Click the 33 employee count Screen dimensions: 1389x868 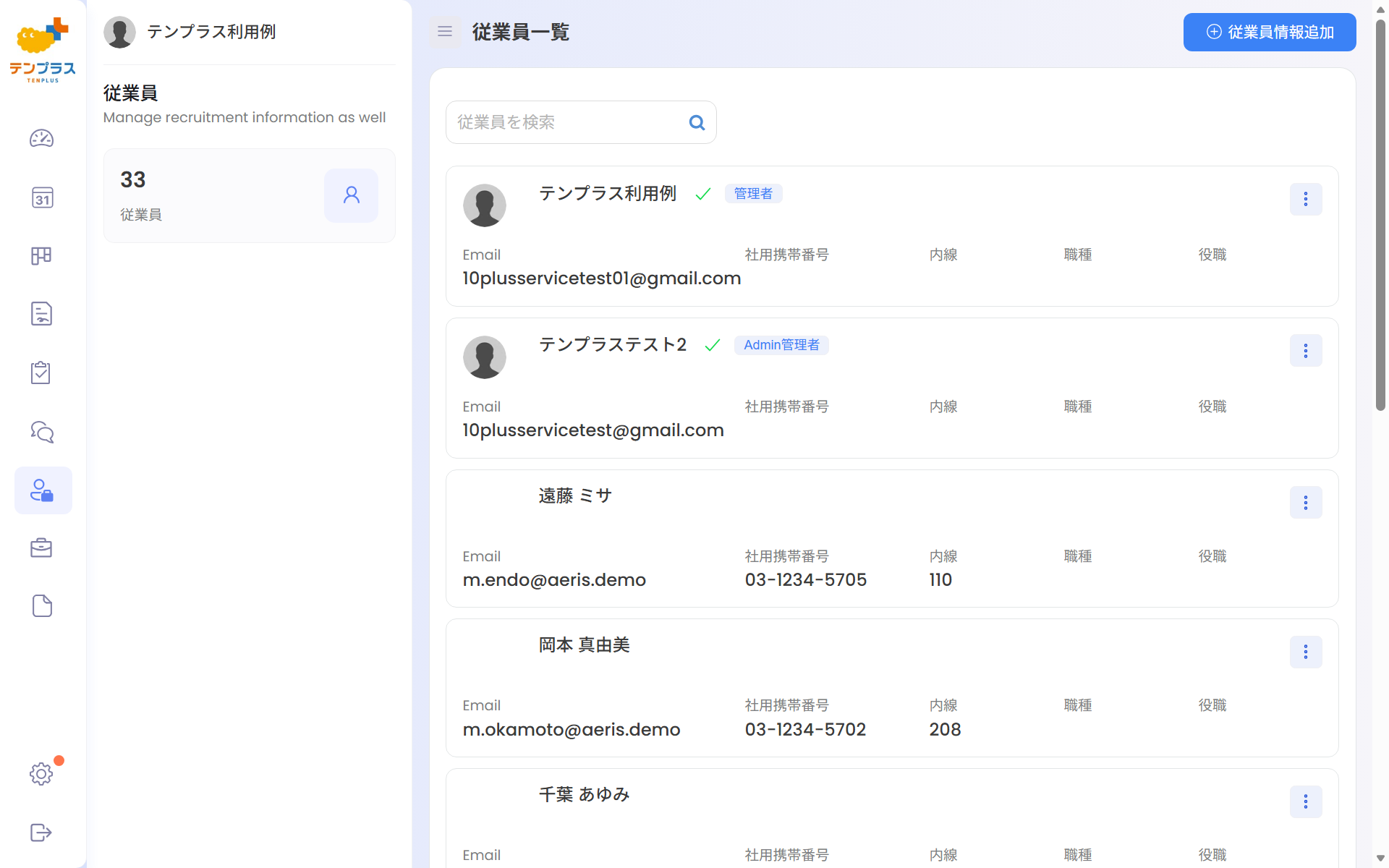[x=133, y=179]
